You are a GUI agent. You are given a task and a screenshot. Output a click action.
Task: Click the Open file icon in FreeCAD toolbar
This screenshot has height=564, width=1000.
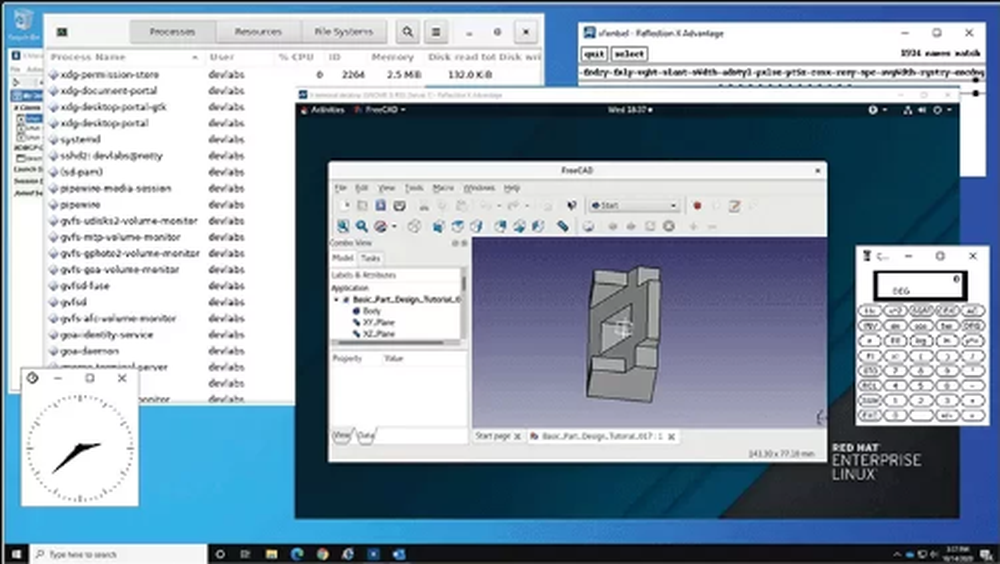tap(362, 205)
